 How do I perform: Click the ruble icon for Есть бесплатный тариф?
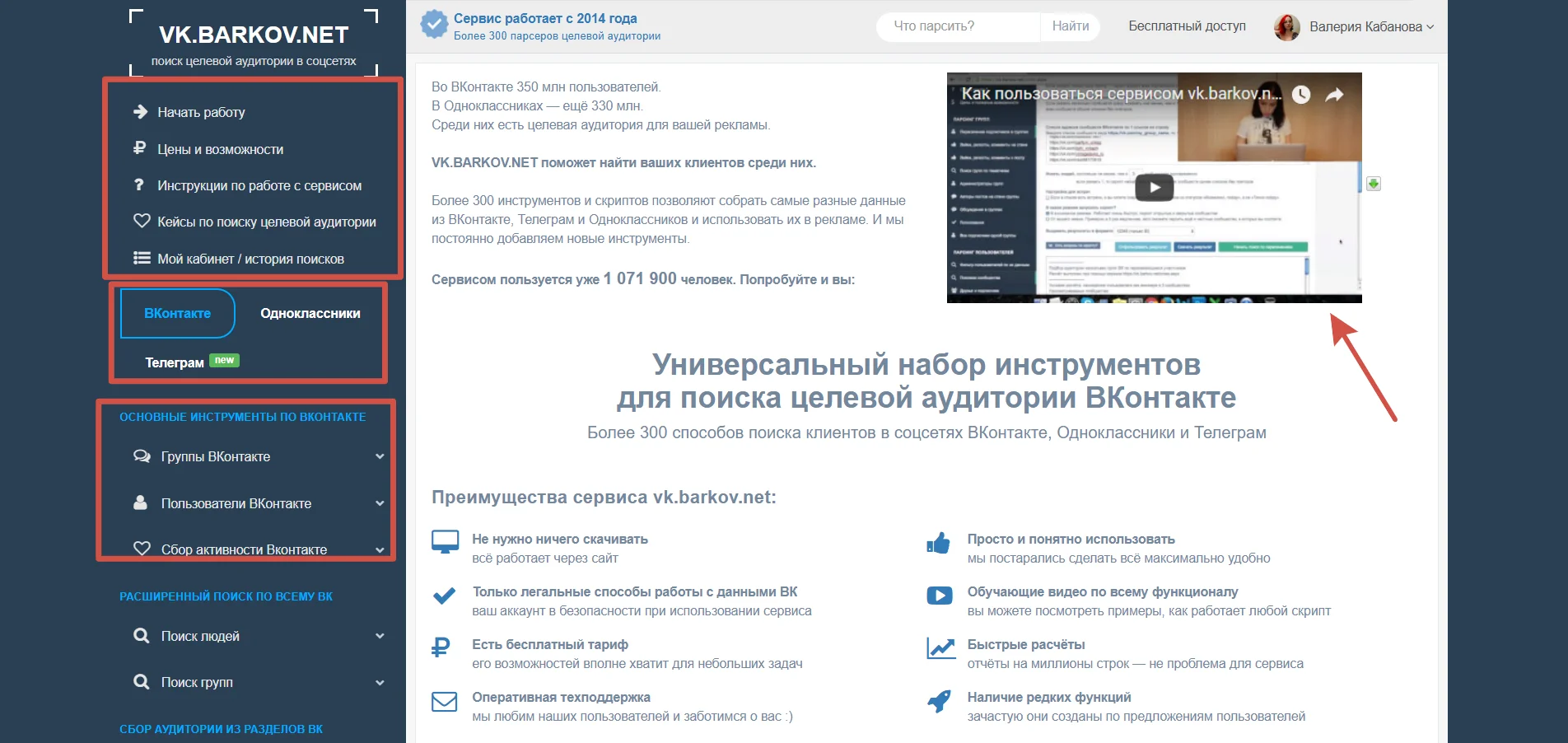(x=441, y=647)
